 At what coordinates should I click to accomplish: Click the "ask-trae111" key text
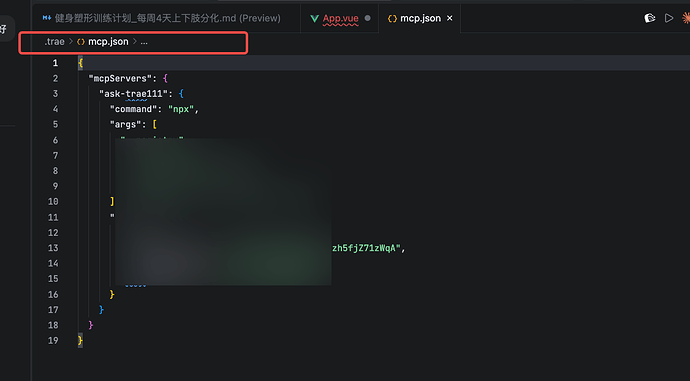tap(133, 94)
